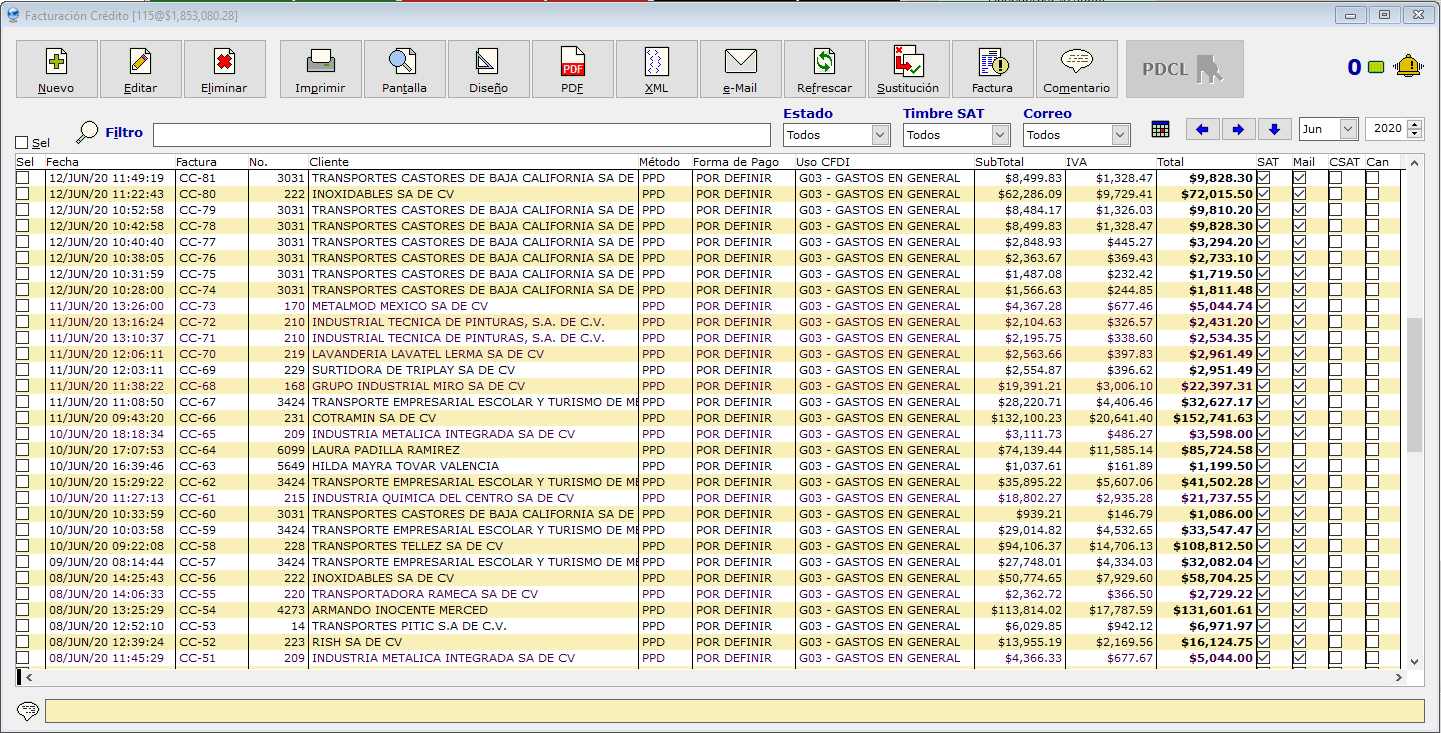This screenshot has width=1441, height=733.
Task: Open the Sustitución tool
Action: (908, 69)
